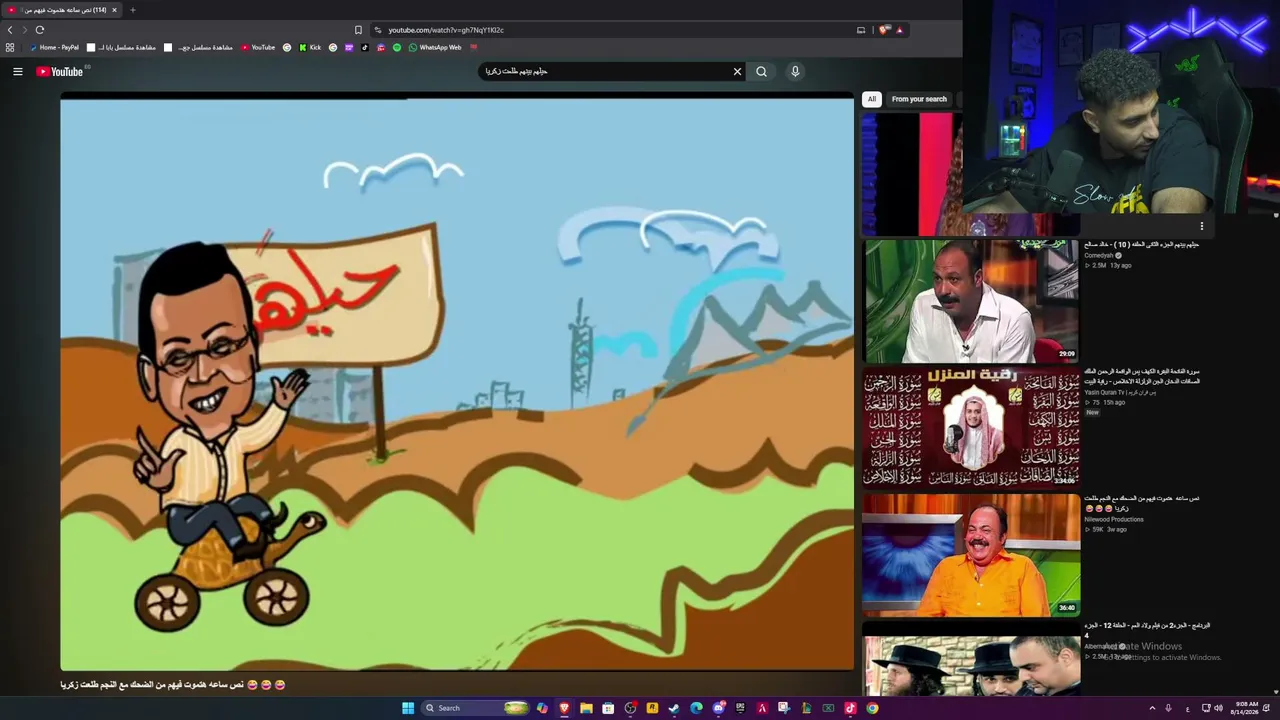Show hidden system tray icons
The height and width of the screenshot is (720, 1280).
tap(1152, 708)
